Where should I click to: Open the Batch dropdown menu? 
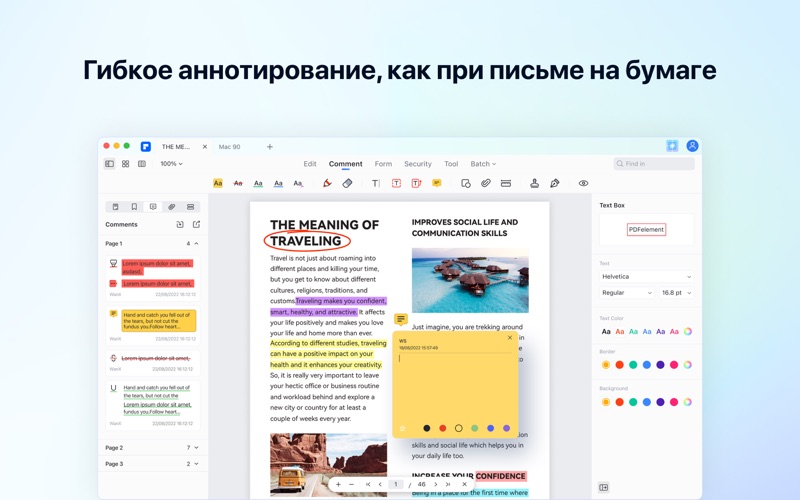[483, 164]
